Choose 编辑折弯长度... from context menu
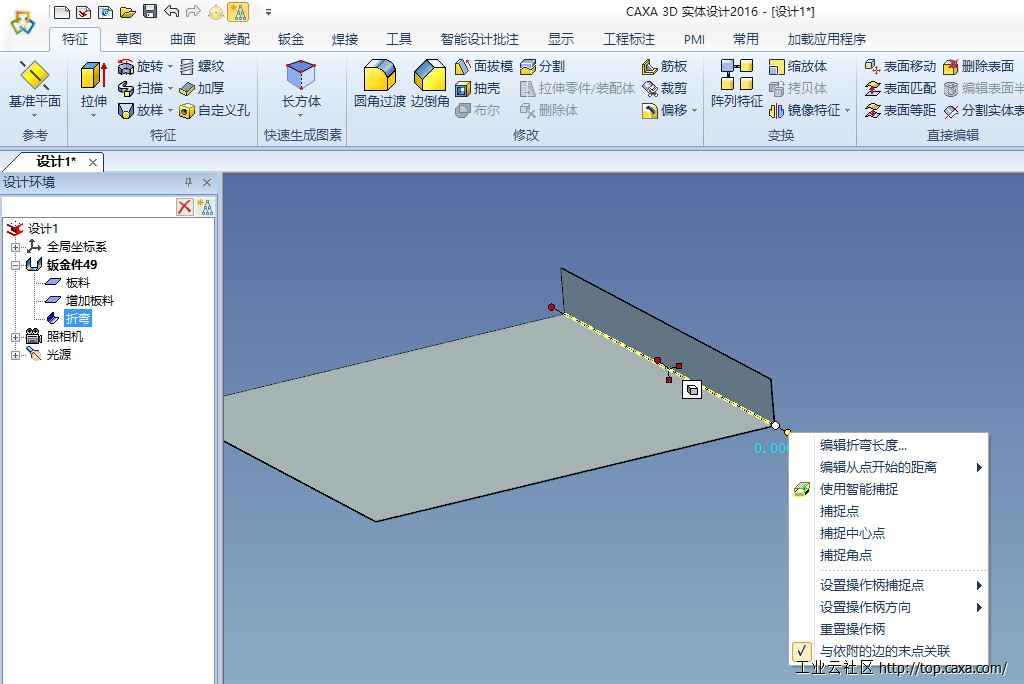Viewport: 1024px width, 684px height. click(x=863, y=445)
